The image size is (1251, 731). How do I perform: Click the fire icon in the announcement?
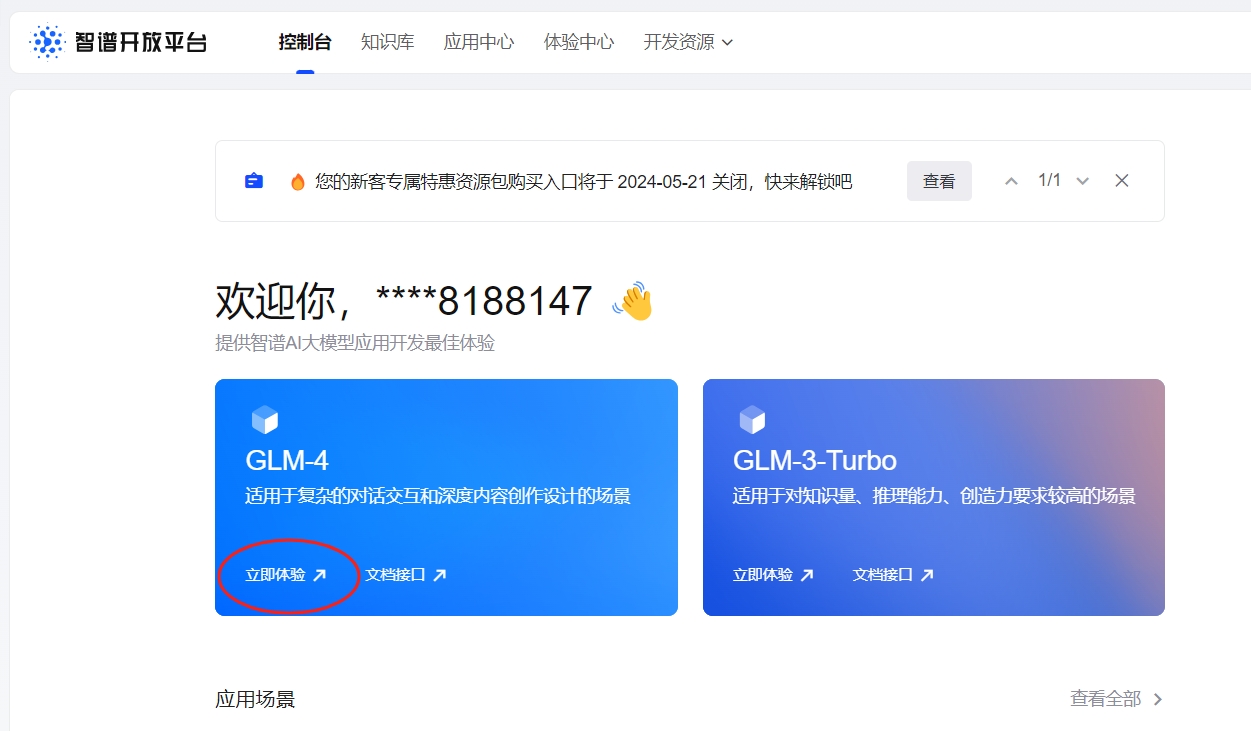click(297, 182)
